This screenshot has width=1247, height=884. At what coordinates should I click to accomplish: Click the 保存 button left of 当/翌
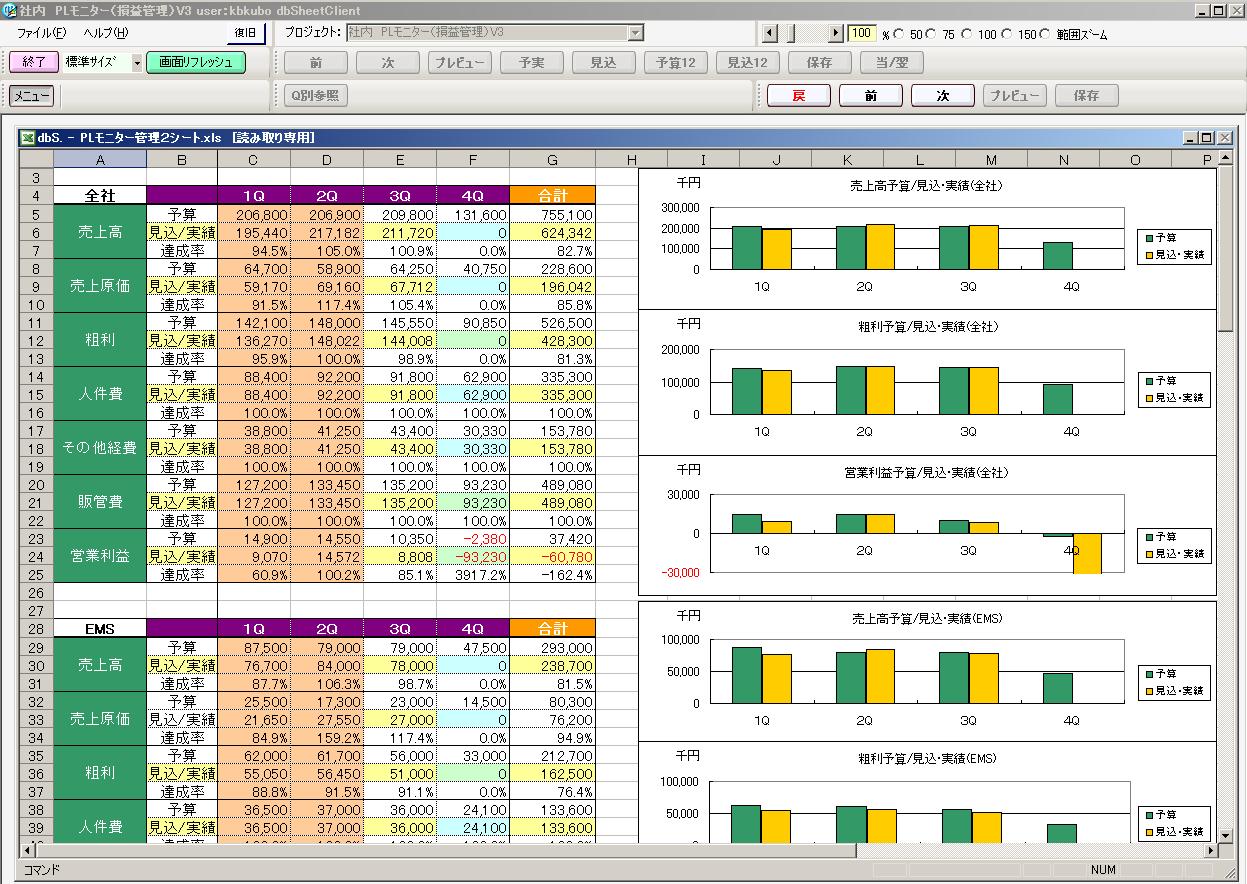coord(820,63)
